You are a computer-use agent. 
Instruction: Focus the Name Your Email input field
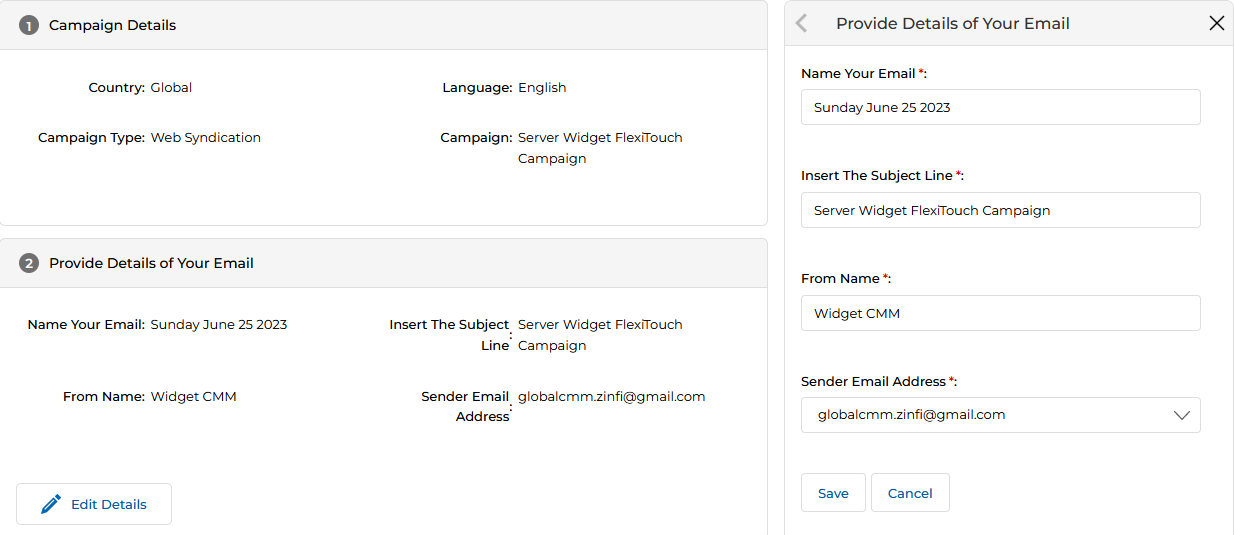(1000, 107)
